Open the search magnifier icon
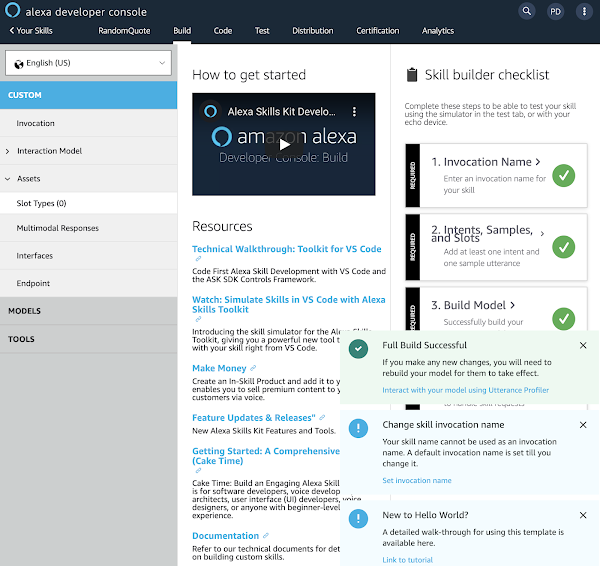The image size is (600, 566). tap(527, 11)
